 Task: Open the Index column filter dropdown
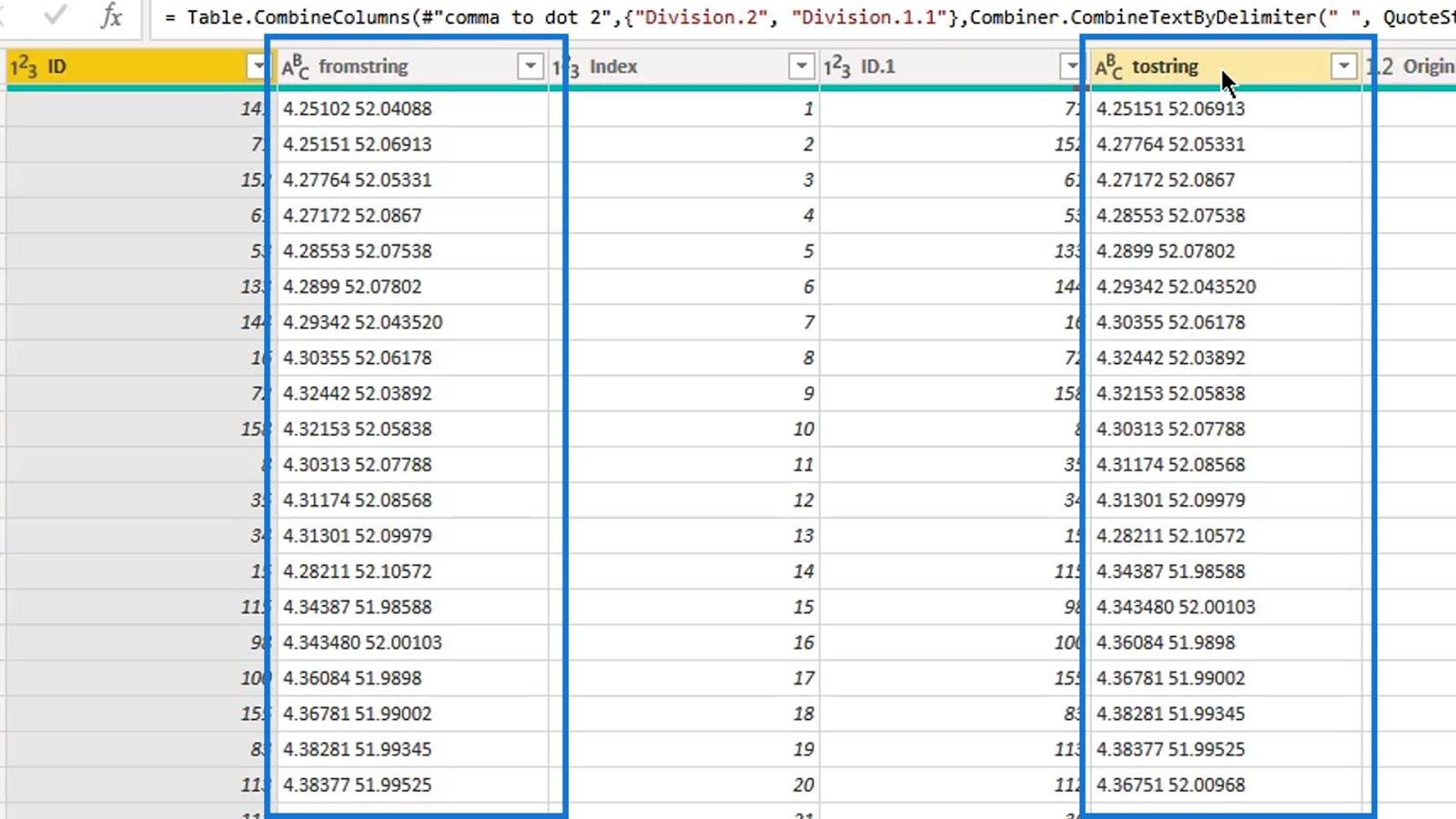[x=801, y=66]
